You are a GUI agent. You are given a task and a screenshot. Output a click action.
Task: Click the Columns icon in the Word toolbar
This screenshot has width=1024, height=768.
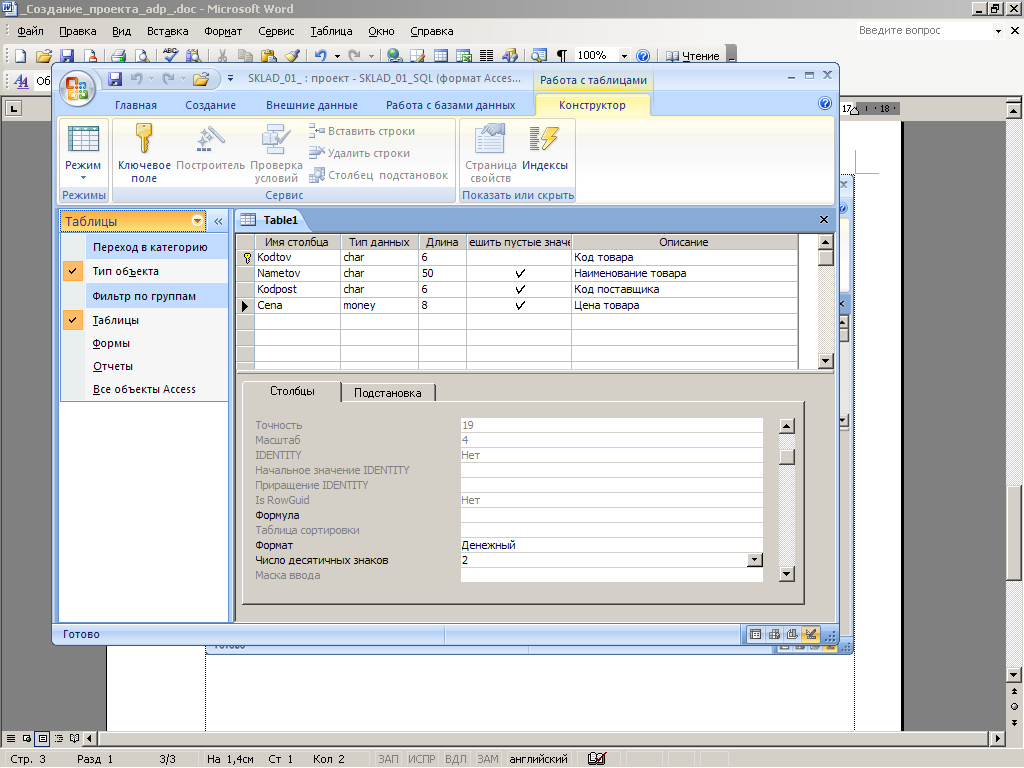point(487,56)
